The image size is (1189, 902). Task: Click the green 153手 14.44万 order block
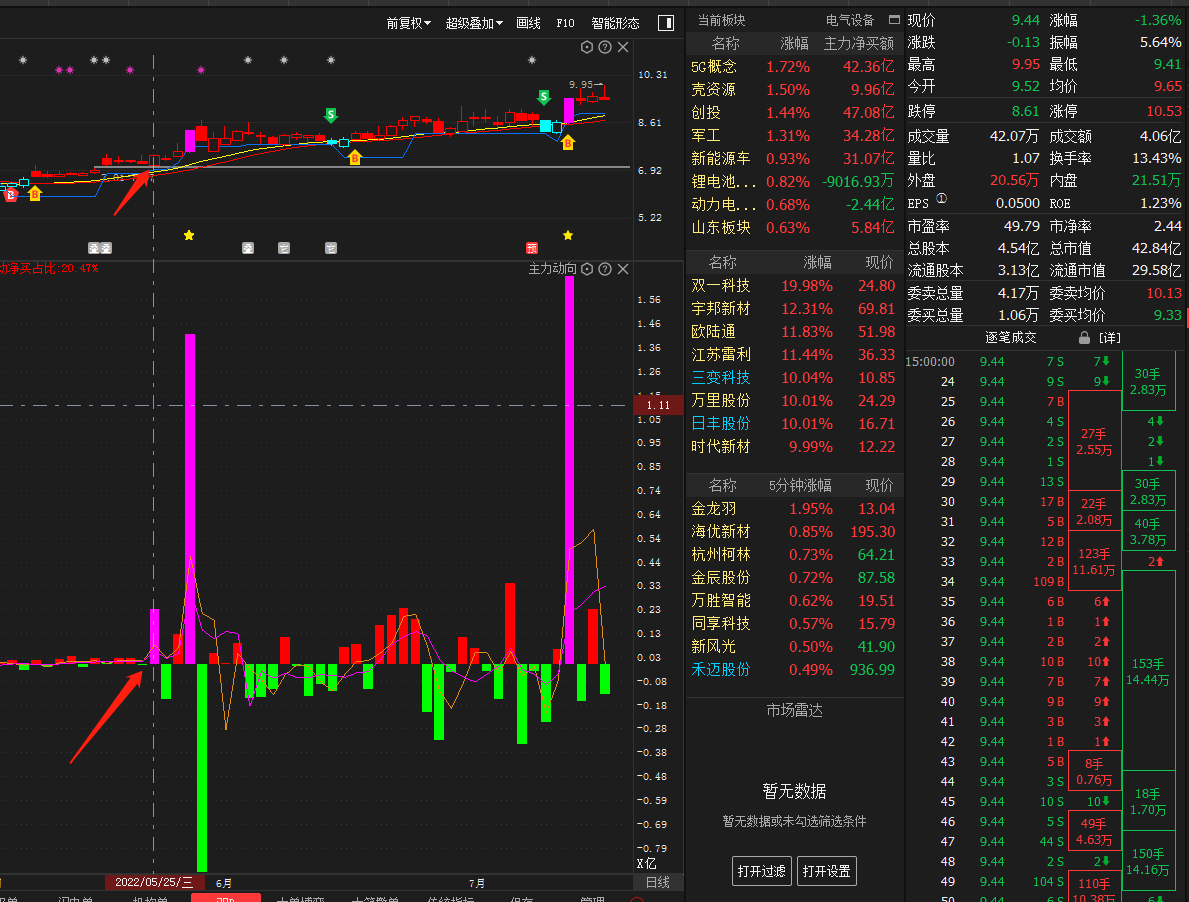(1147, 672)
